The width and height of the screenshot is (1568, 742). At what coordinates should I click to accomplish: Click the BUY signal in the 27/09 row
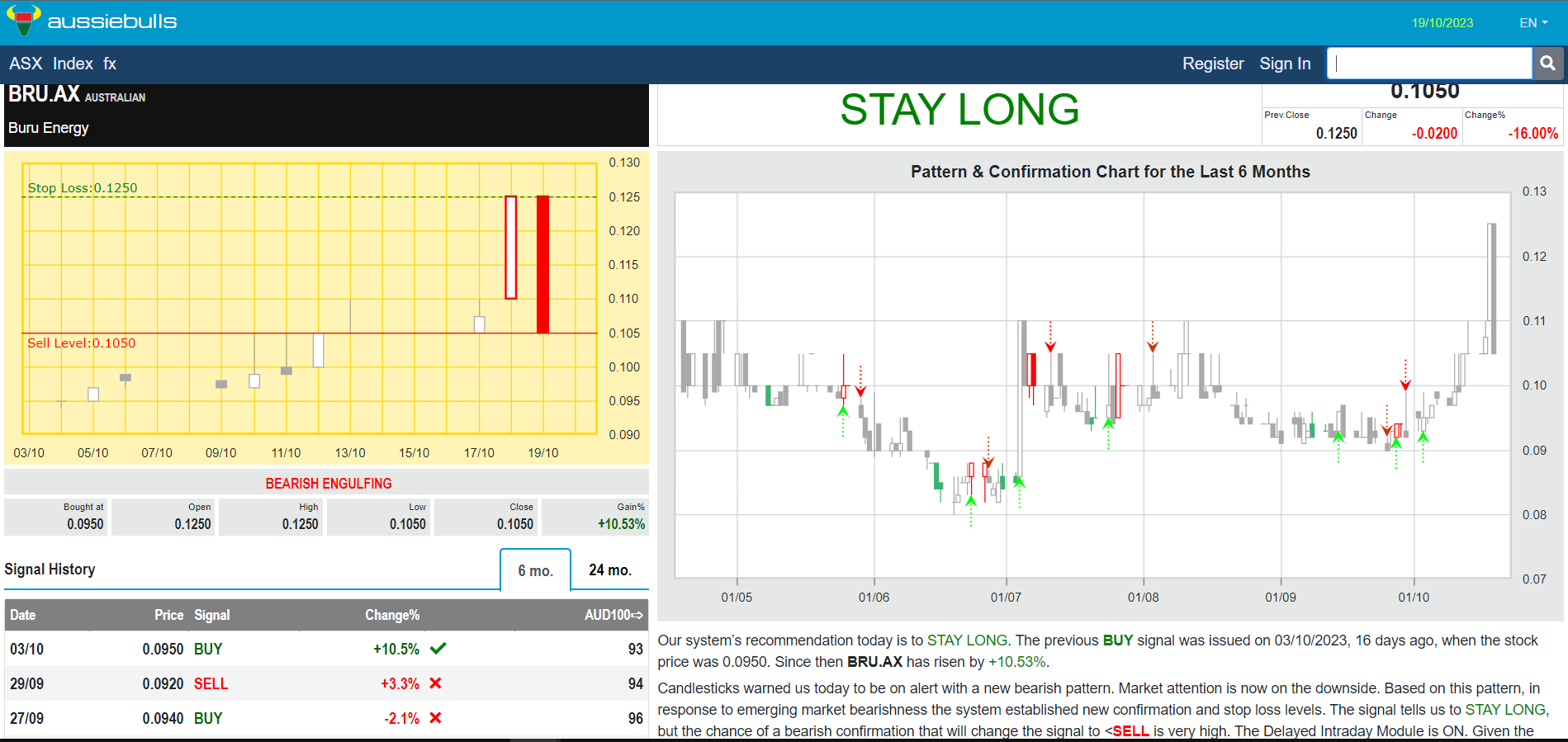click(x=208, y=719)
